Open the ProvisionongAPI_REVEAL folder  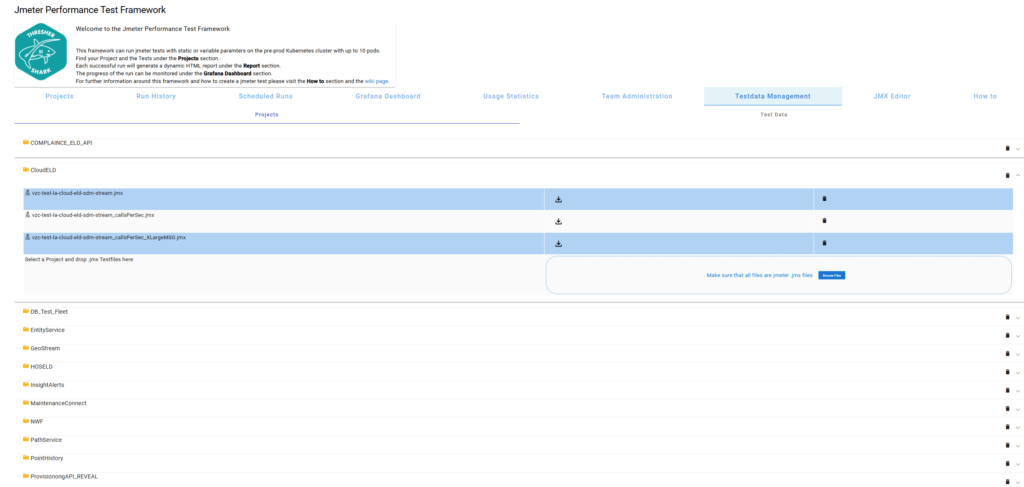[60, 477]
